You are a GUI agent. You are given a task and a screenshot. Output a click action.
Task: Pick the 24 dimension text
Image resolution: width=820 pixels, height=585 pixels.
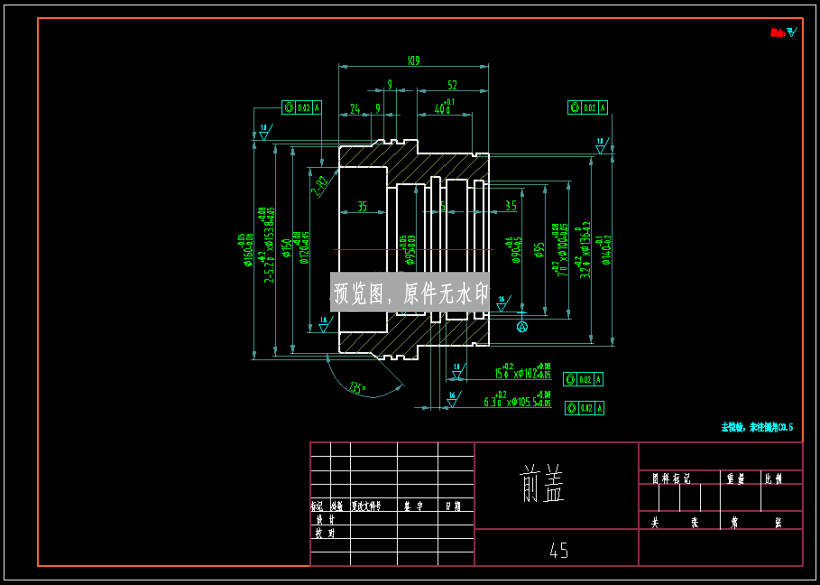(x=355, y=109)
